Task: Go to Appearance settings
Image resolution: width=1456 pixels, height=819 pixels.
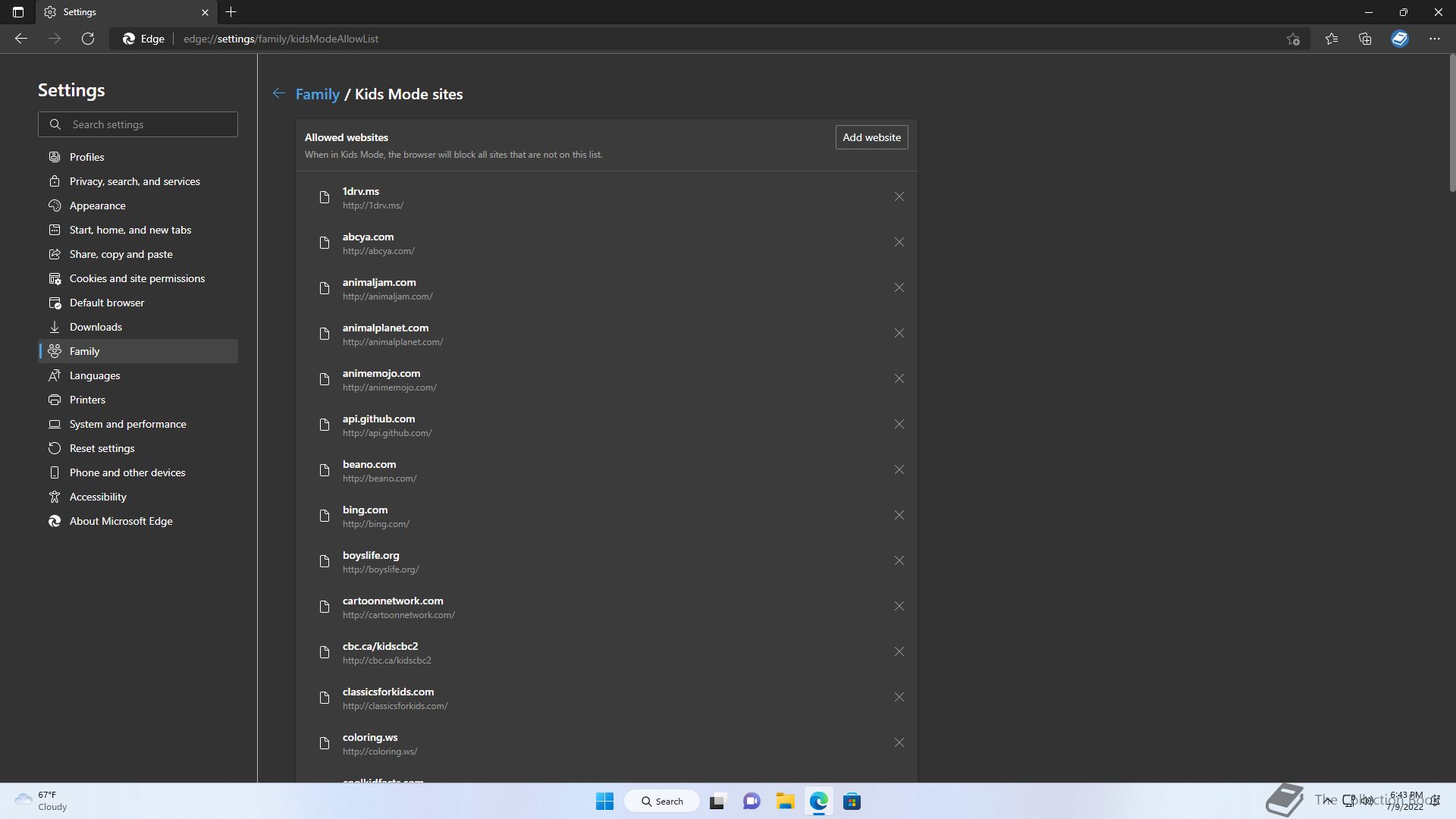Action: coord(138,206)
